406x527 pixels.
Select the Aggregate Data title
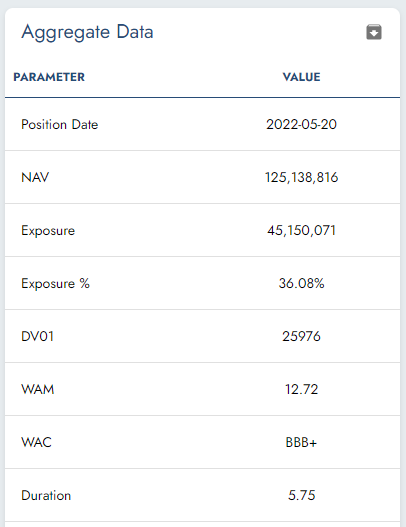(x=87, y=33)
